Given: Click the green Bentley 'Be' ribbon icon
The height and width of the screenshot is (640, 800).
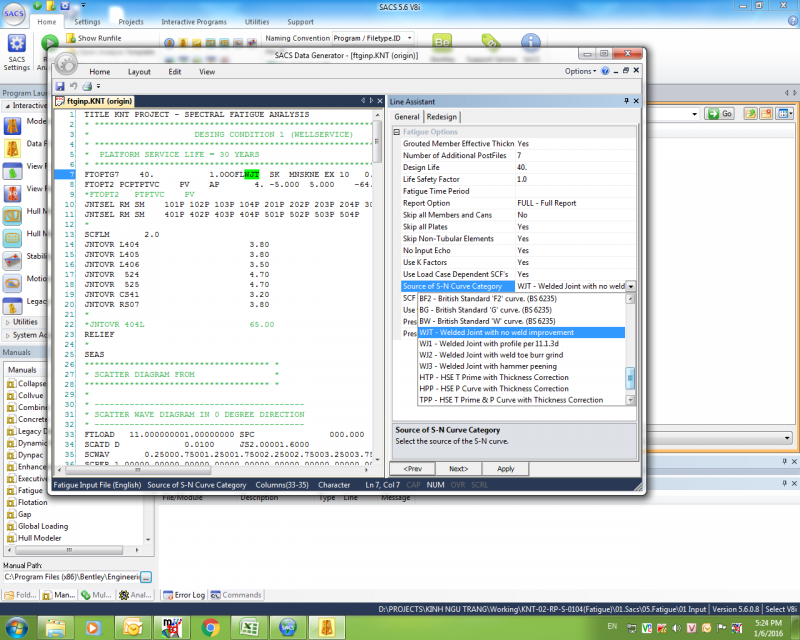Looking at the screenshot, I should [442, 42].
